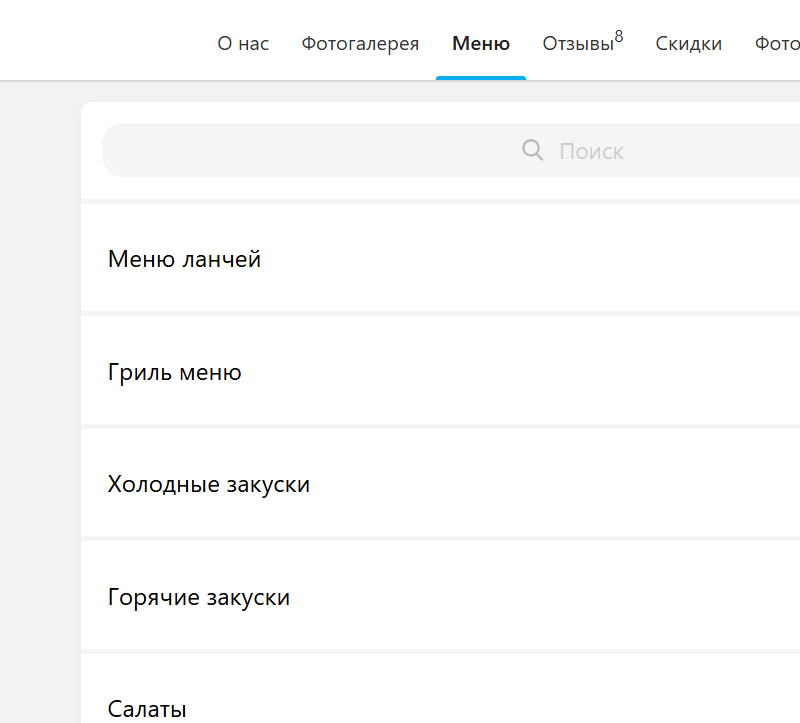Expand the Меню ланчей category
The width and height of the screenshot is (800, 723).
(440, 258)
